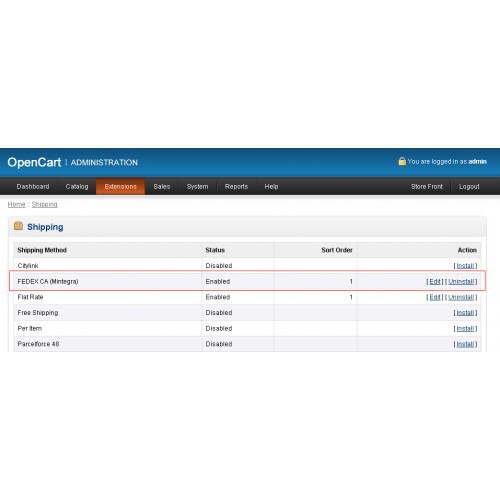This screenshot has width=500, height=500.
Task: Select the 'Flat Rate' name cell
Action: [30, 297]
